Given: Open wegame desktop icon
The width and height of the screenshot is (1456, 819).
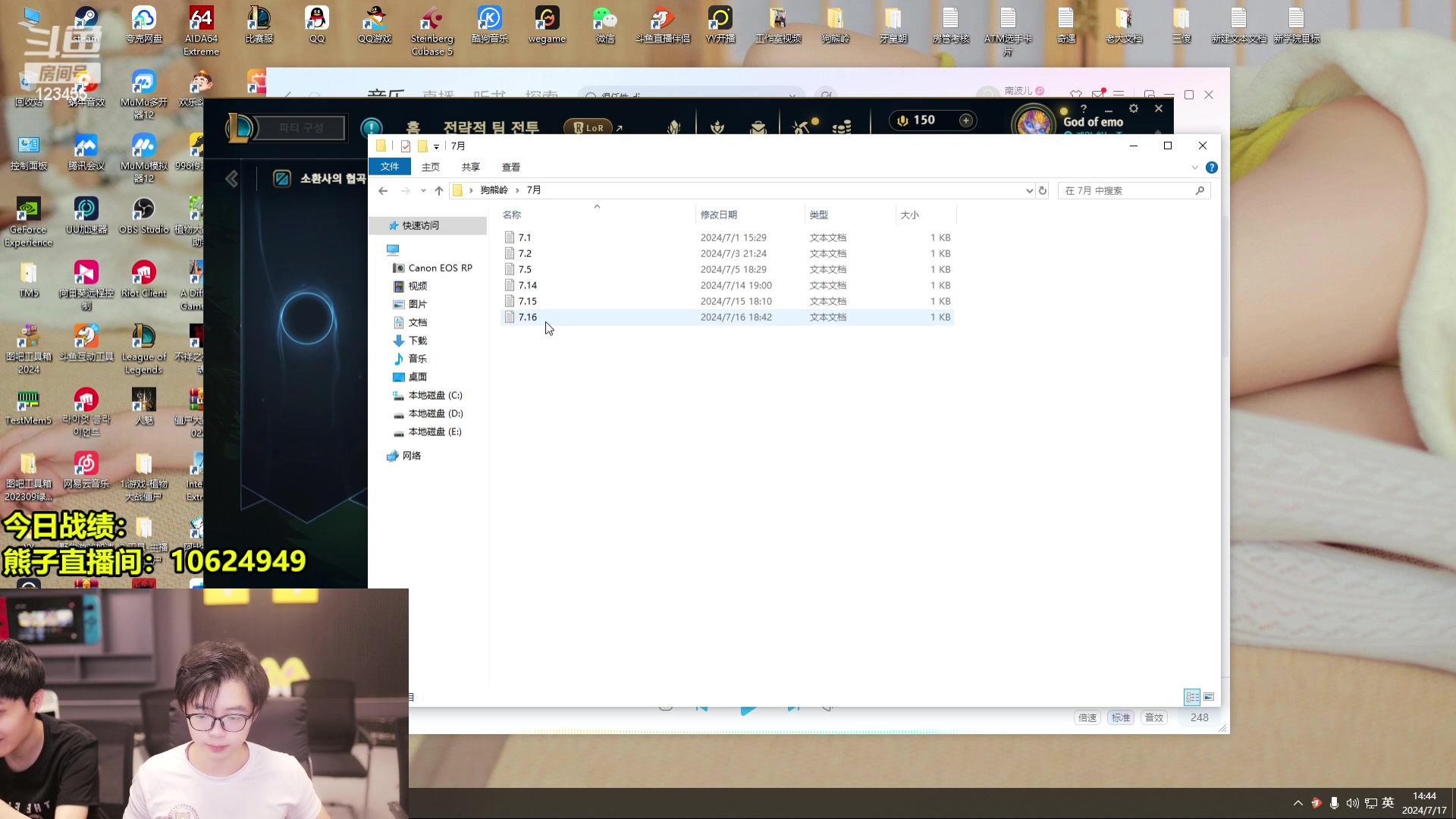Looking at the screenshot, I should [547, 24].
